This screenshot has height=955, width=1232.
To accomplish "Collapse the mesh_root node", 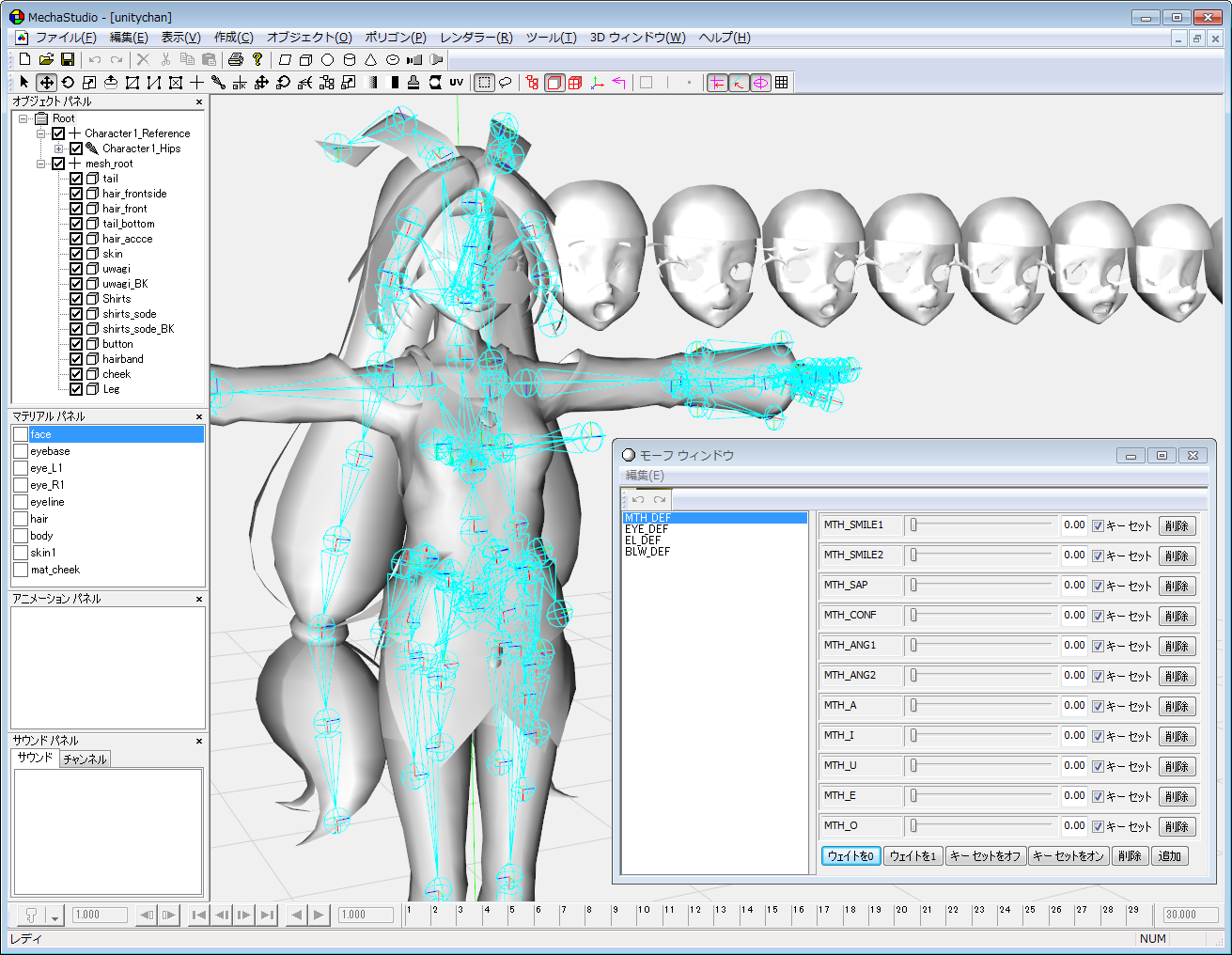I will point(41,164).
